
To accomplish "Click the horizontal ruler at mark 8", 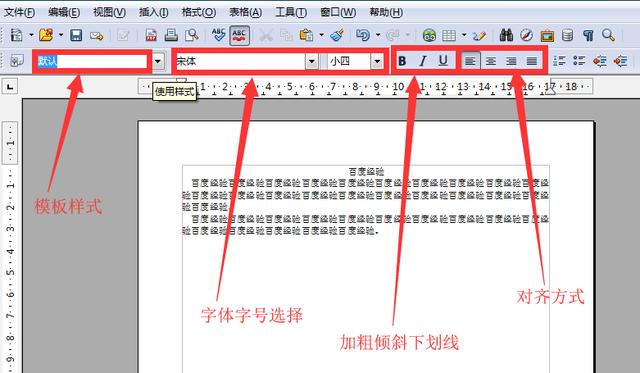I will [355, 87].
